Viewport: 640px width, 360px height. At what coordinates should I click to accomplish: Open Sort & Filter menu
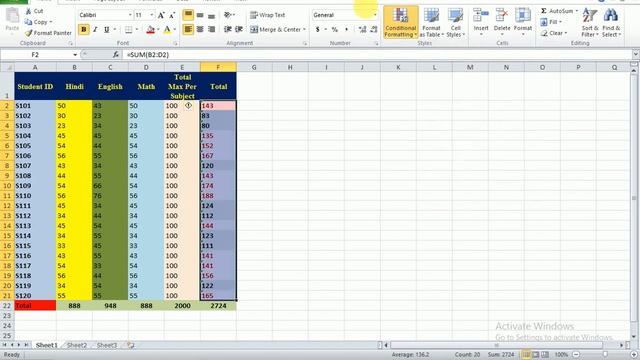click(x=590, y=22)
